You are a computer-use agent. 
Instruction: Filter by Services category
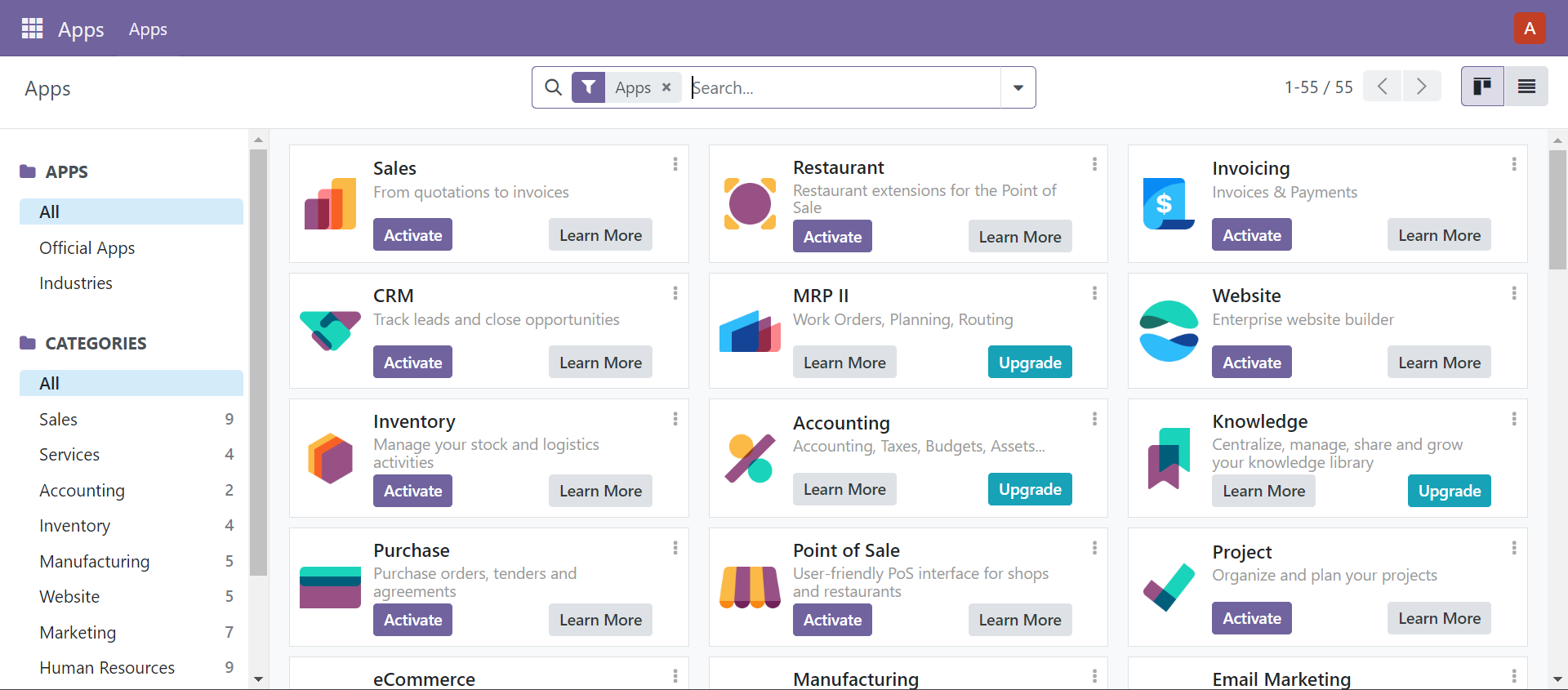[131, 454]
